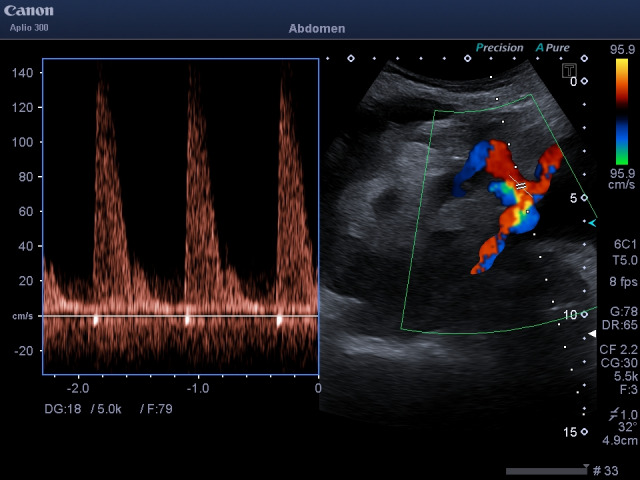Click the sample gate size icon beside 1.0
This screenshot has width=640, height=480.
(x=610, y=414)
